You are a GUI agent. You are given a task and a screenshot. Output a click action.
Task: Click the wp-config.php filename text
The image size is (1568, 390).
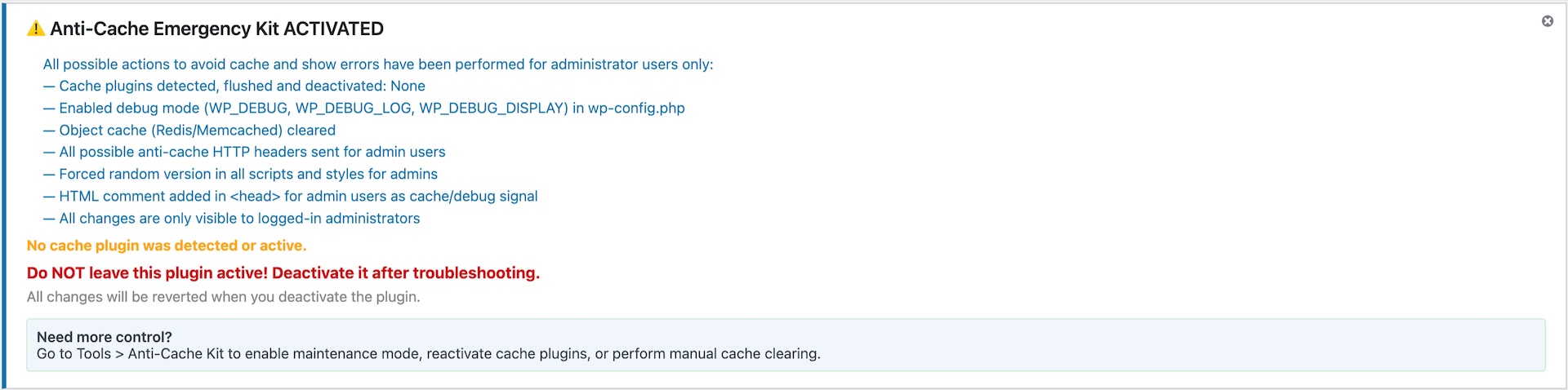pos(636,109)
